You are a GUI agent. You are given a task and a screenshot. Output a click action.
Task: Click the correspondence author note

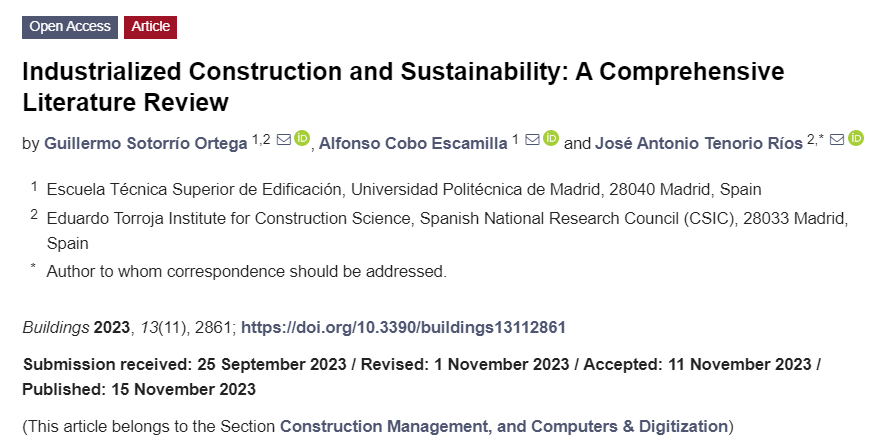tap(247, 271)
